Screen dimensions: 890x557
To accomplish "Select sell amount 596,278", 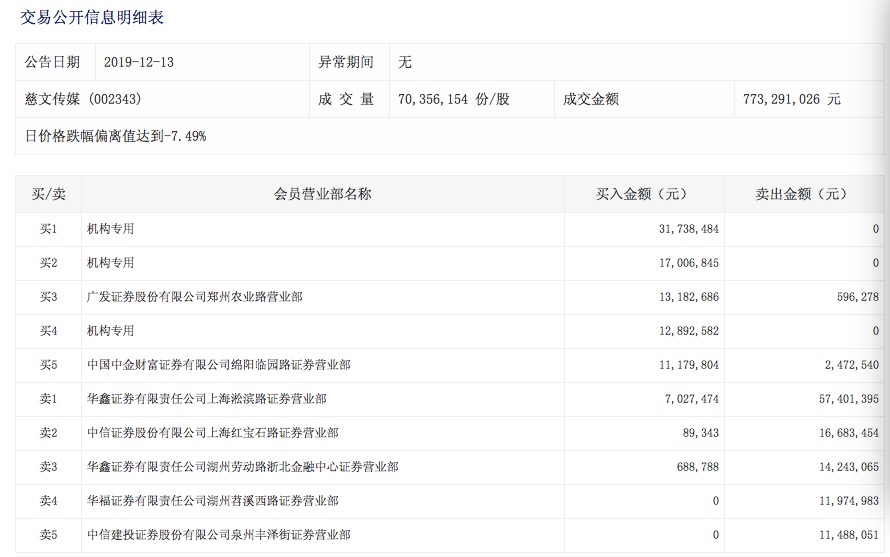I will tap(858, 297).
